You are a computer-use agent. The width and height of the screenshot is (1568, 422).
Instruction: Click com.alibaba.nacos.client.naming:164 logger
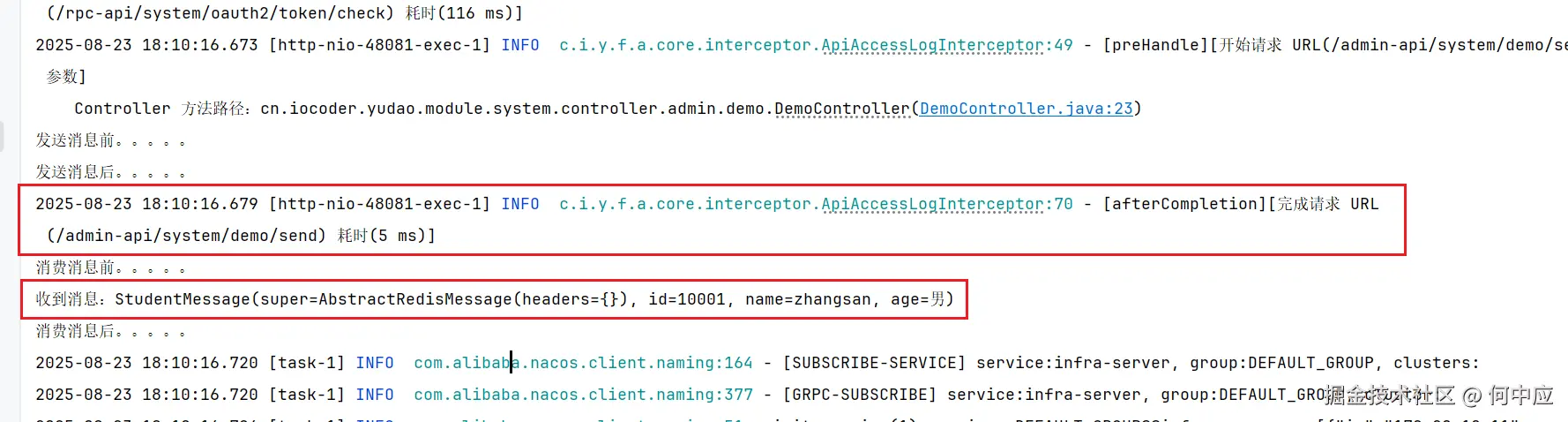click(583, 363)
